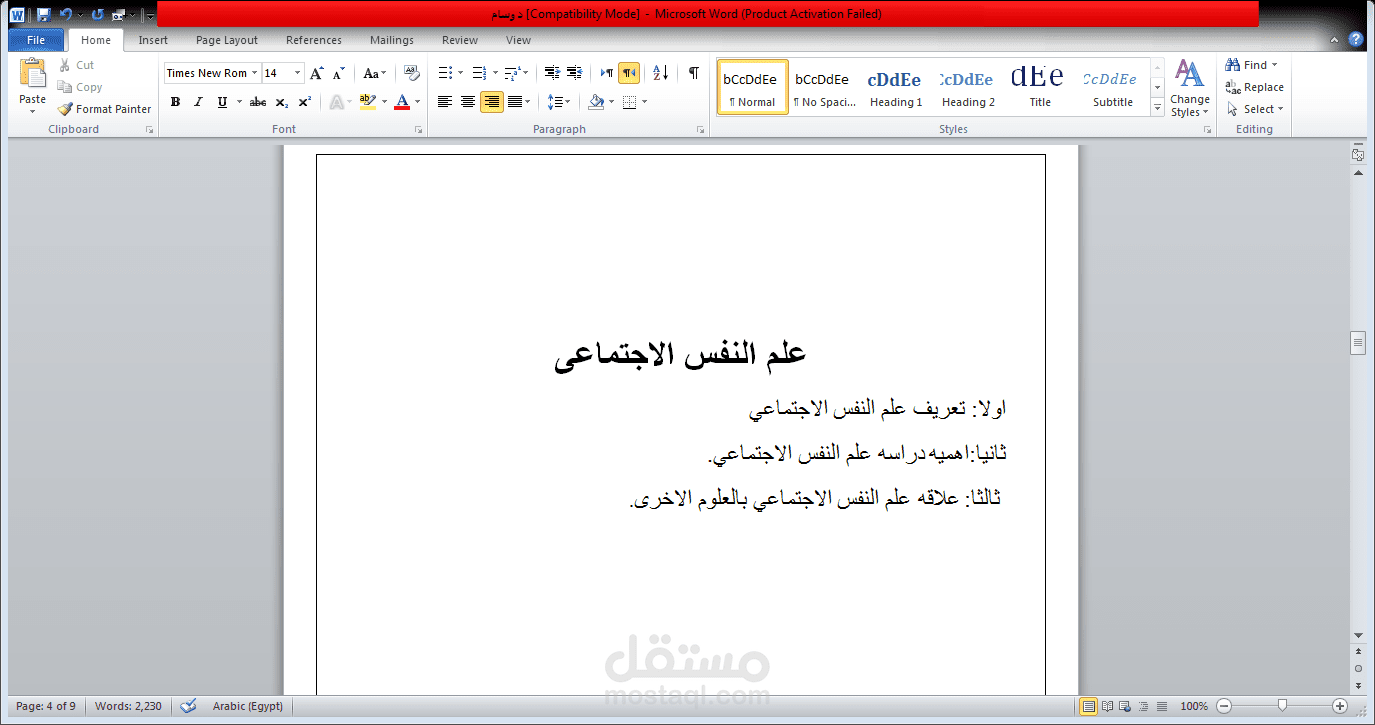
Task: Click the Save icon in Quick Access Toolbar
Action: click(43, 14)
